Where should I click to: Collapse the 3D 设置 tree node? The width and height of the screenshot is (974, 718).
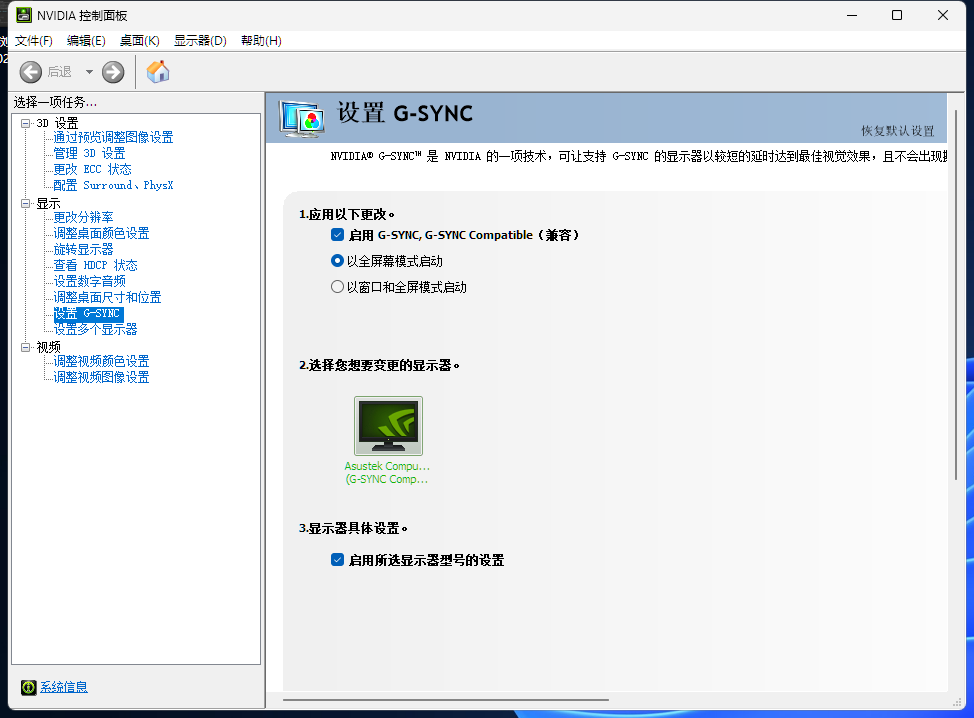click(x=25, y=123)
